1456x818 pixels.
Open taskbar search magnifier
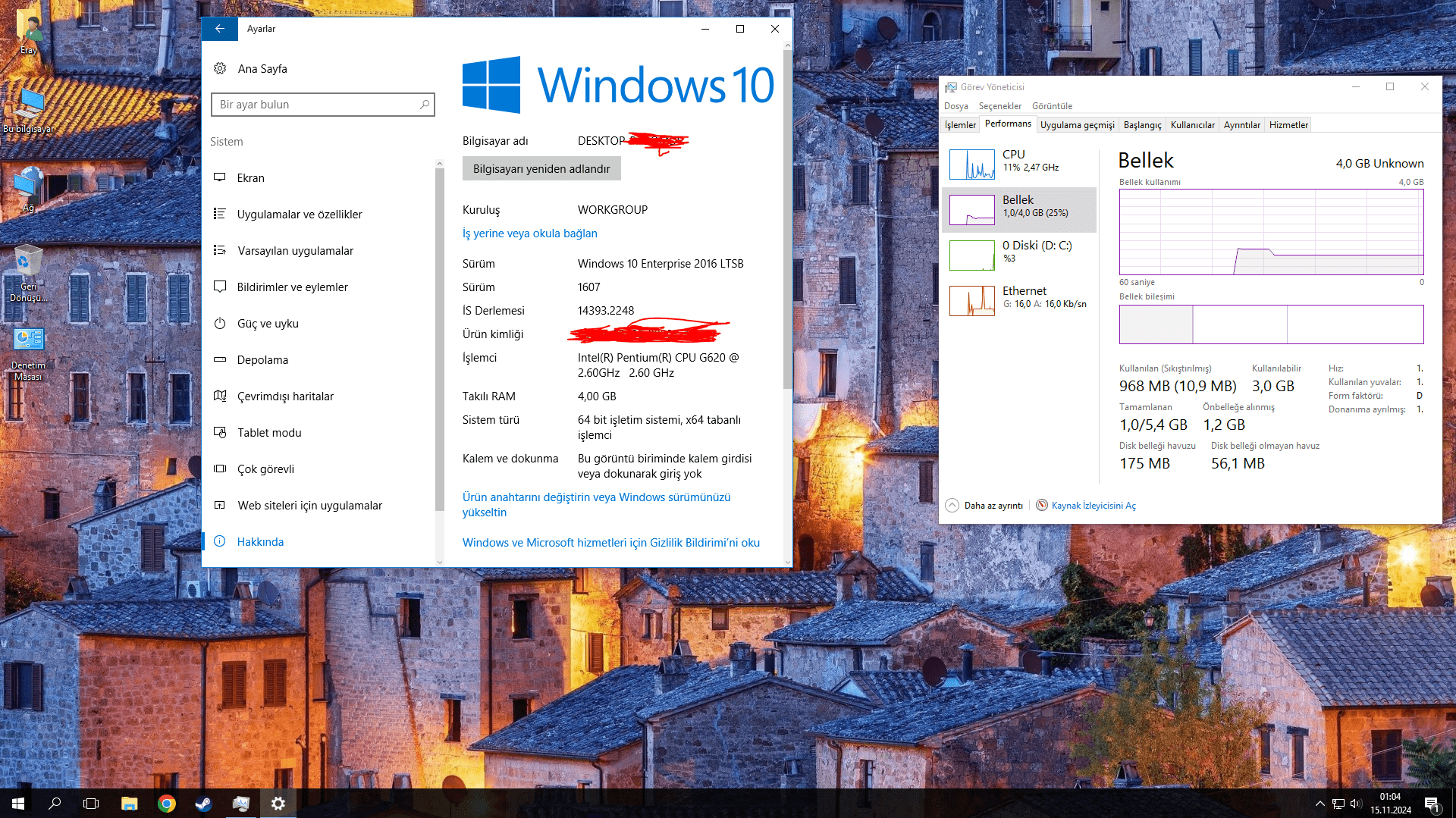pyautogui.click(x=55, y=804)
